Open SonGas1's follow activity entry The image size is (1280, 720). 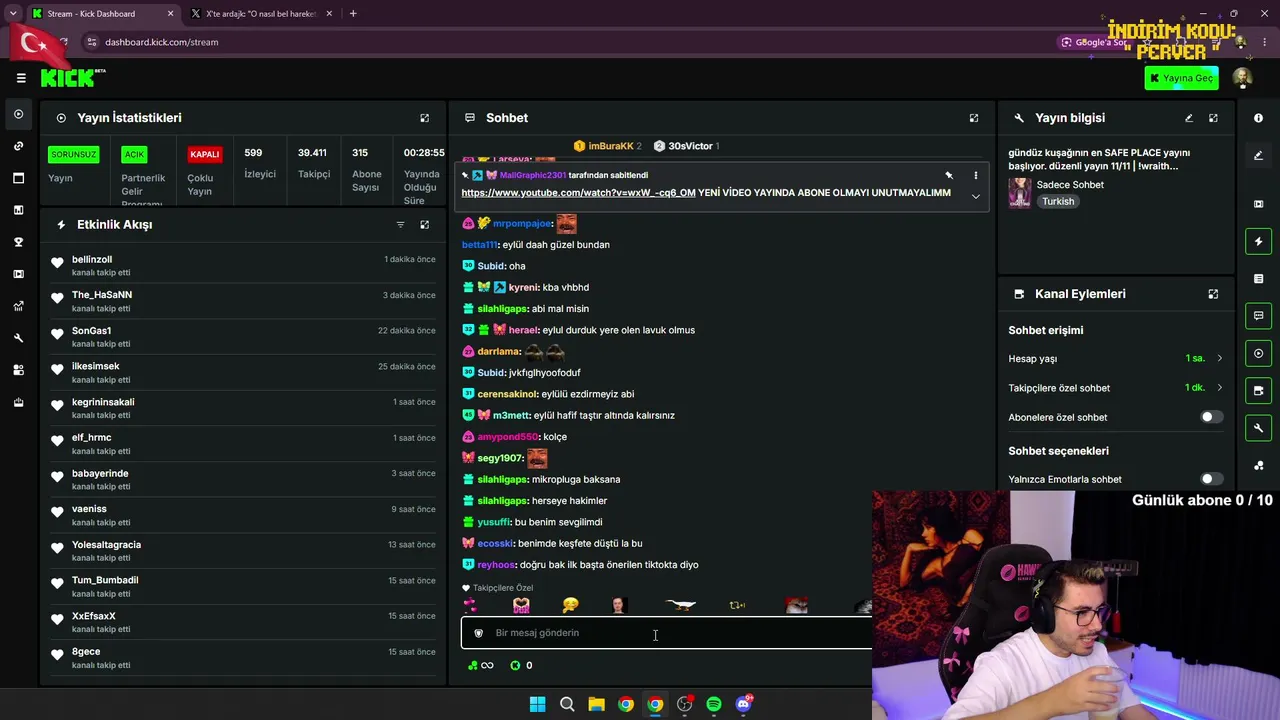click(243, 337)
